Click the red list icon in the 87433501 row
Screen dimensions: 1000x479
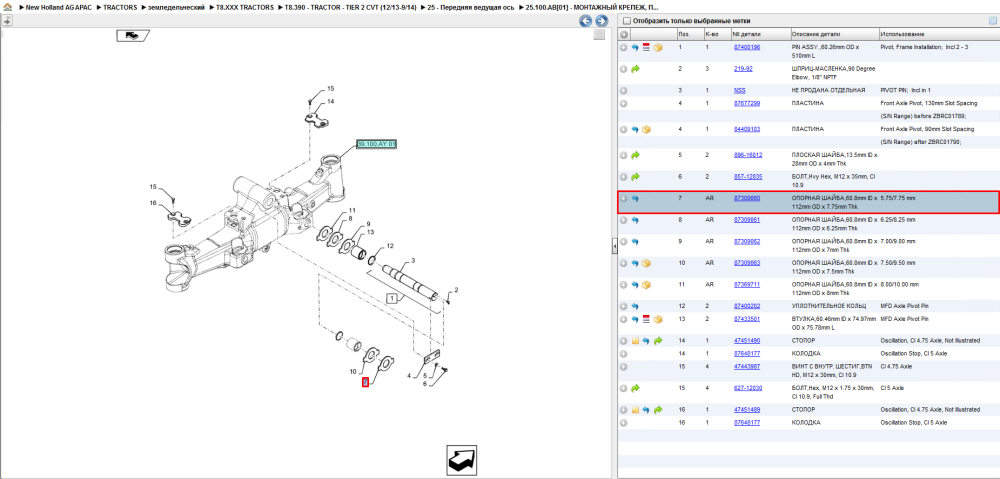click(646, 319)
